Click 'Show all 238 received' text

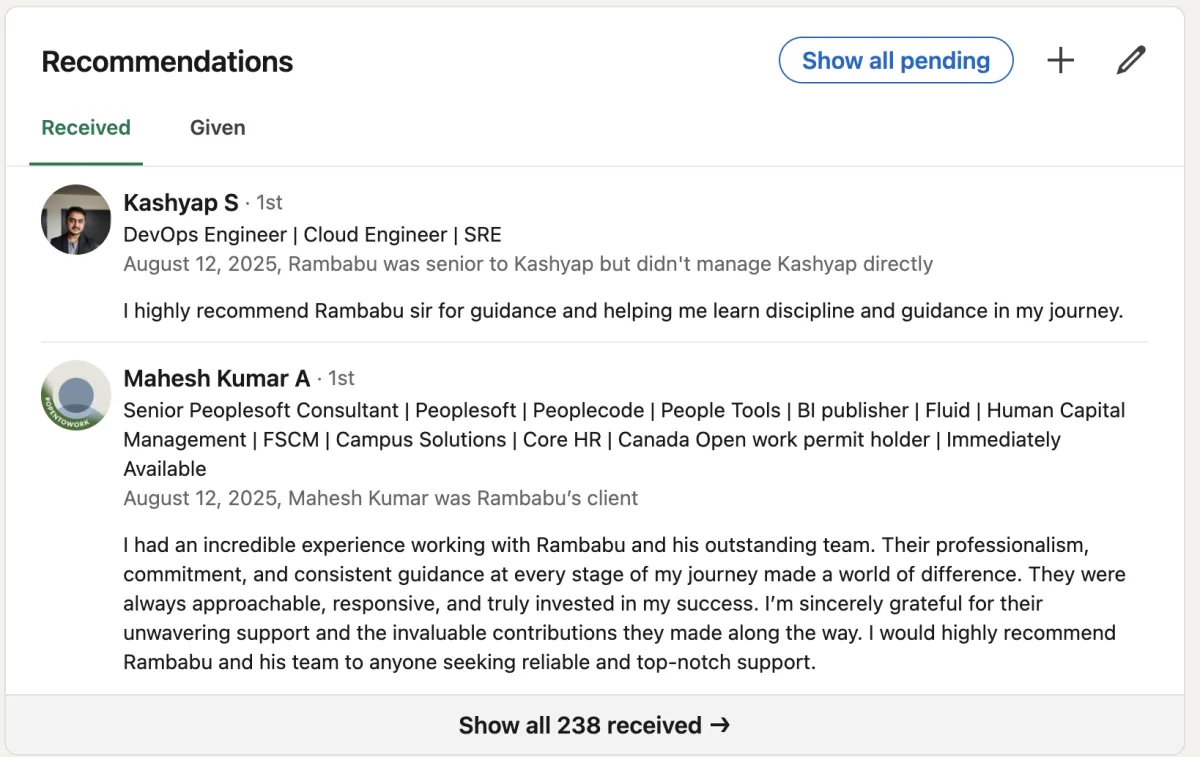click(x=580, y=725)
